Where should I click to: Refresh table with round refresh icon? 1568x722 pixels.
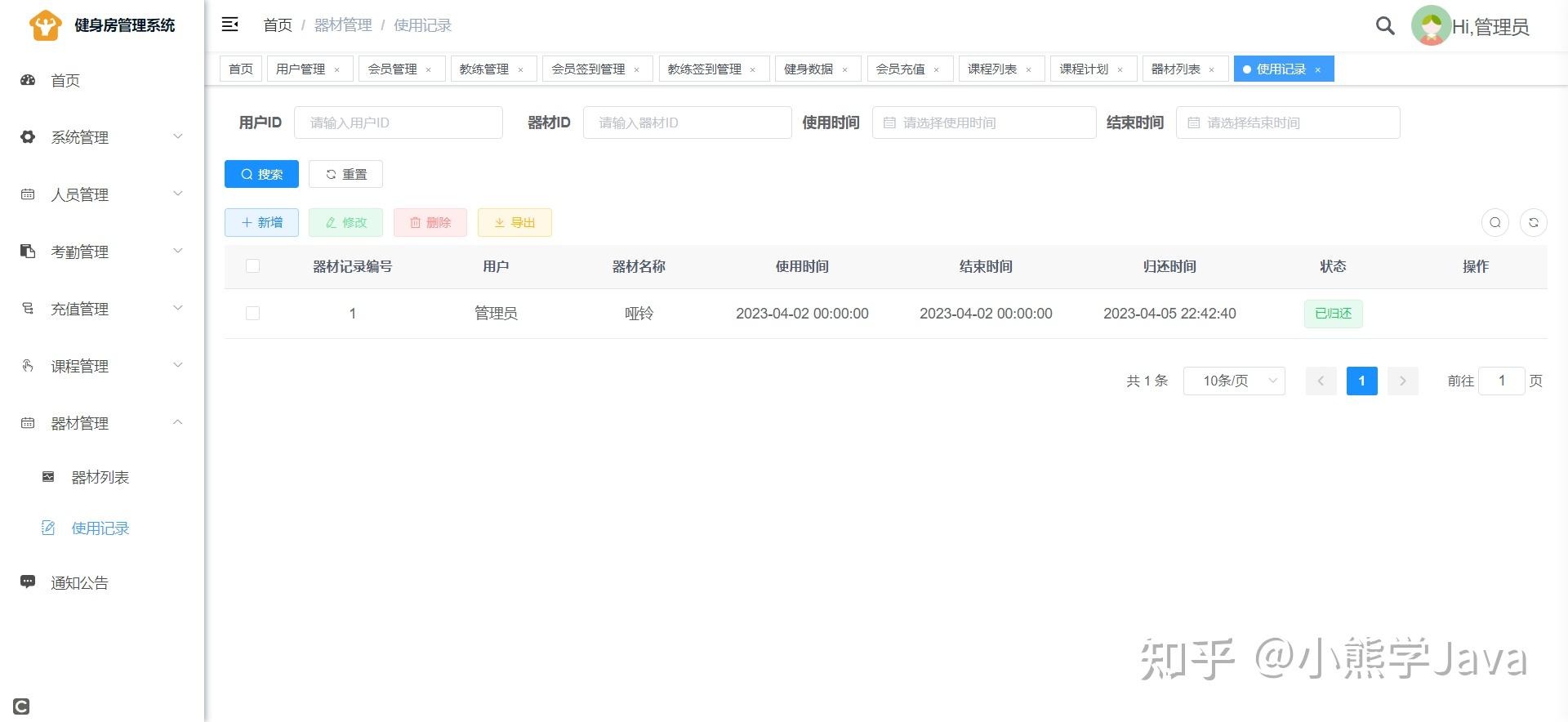point(1534,222)
